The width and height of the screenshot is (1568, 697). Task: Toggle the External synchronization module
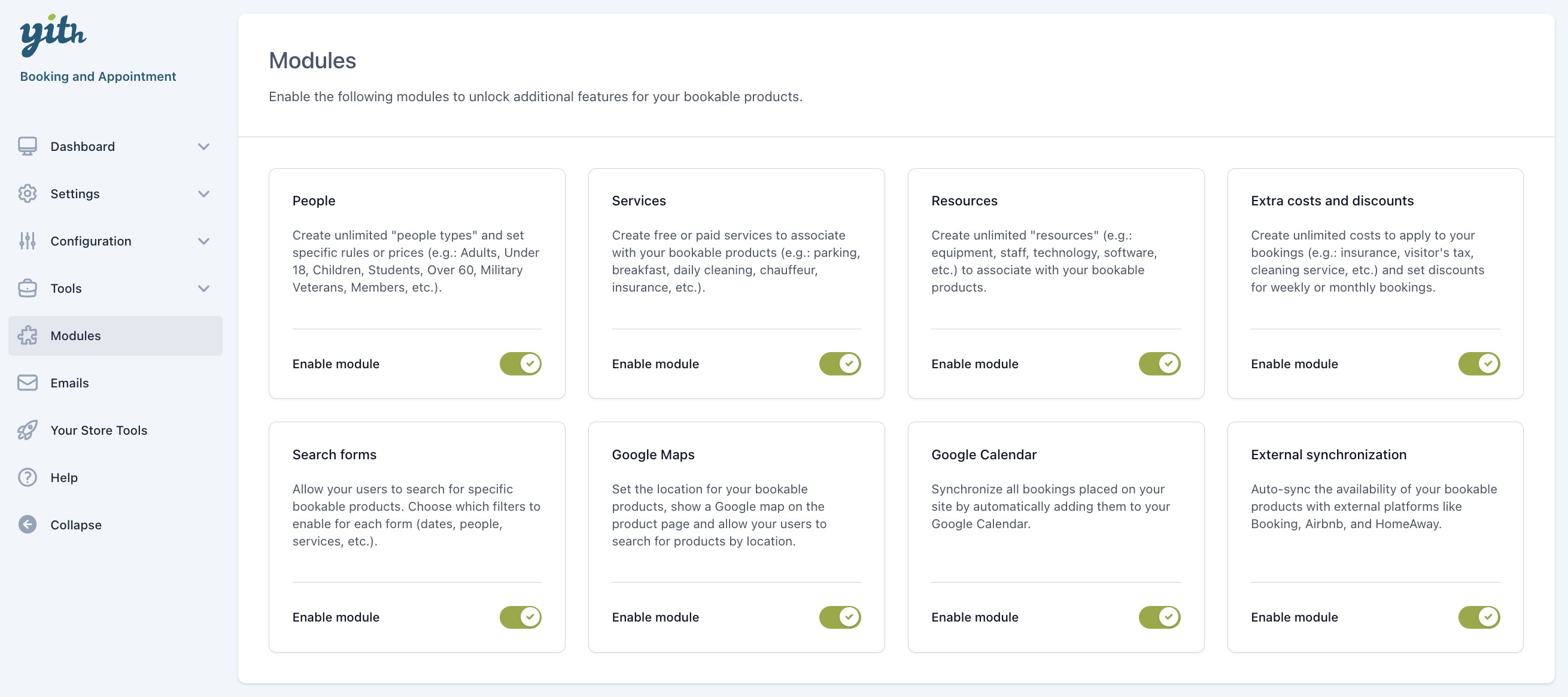[1478, 617]
